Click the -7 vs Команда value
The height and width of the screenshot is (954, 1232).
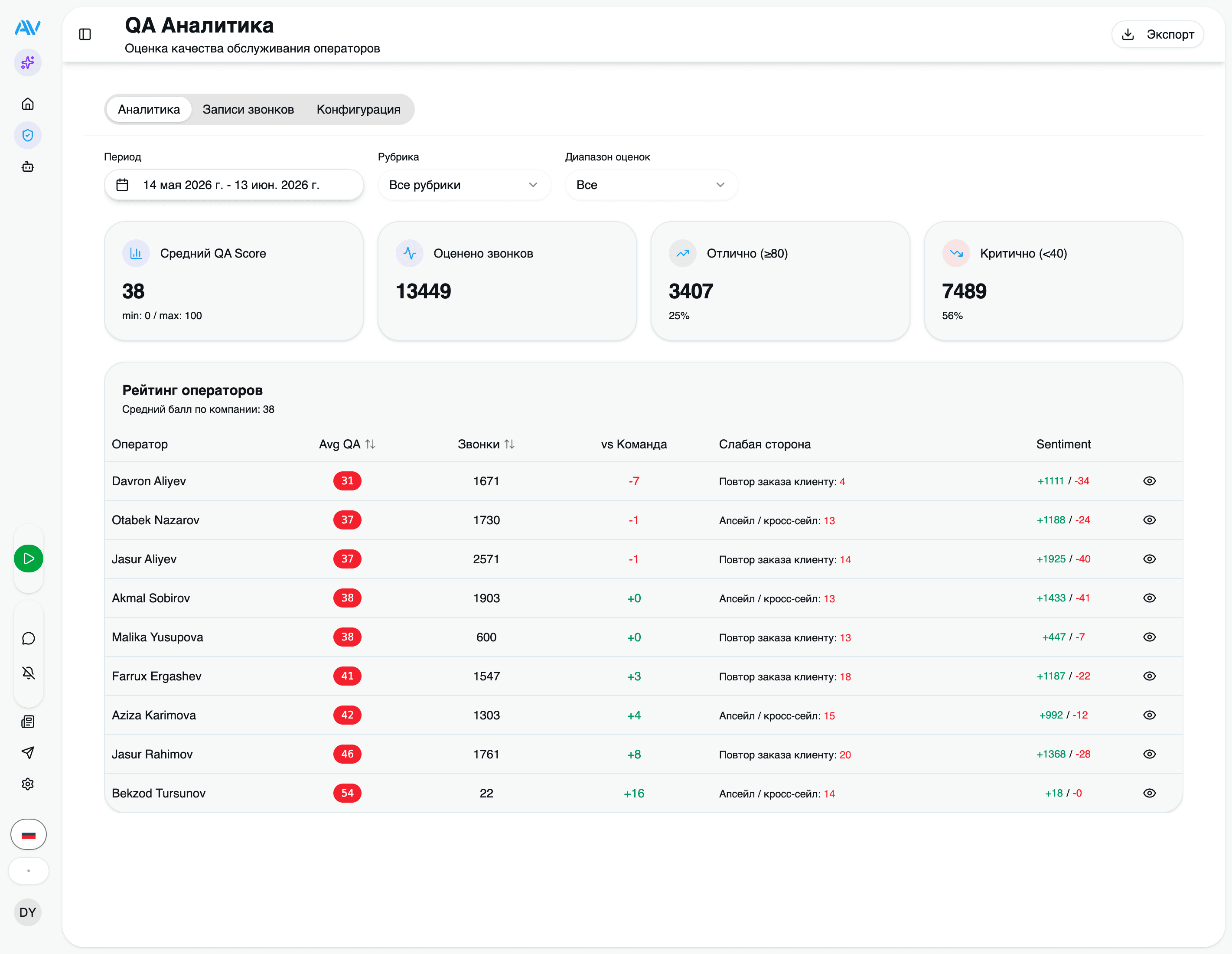[x=634, y=481]
